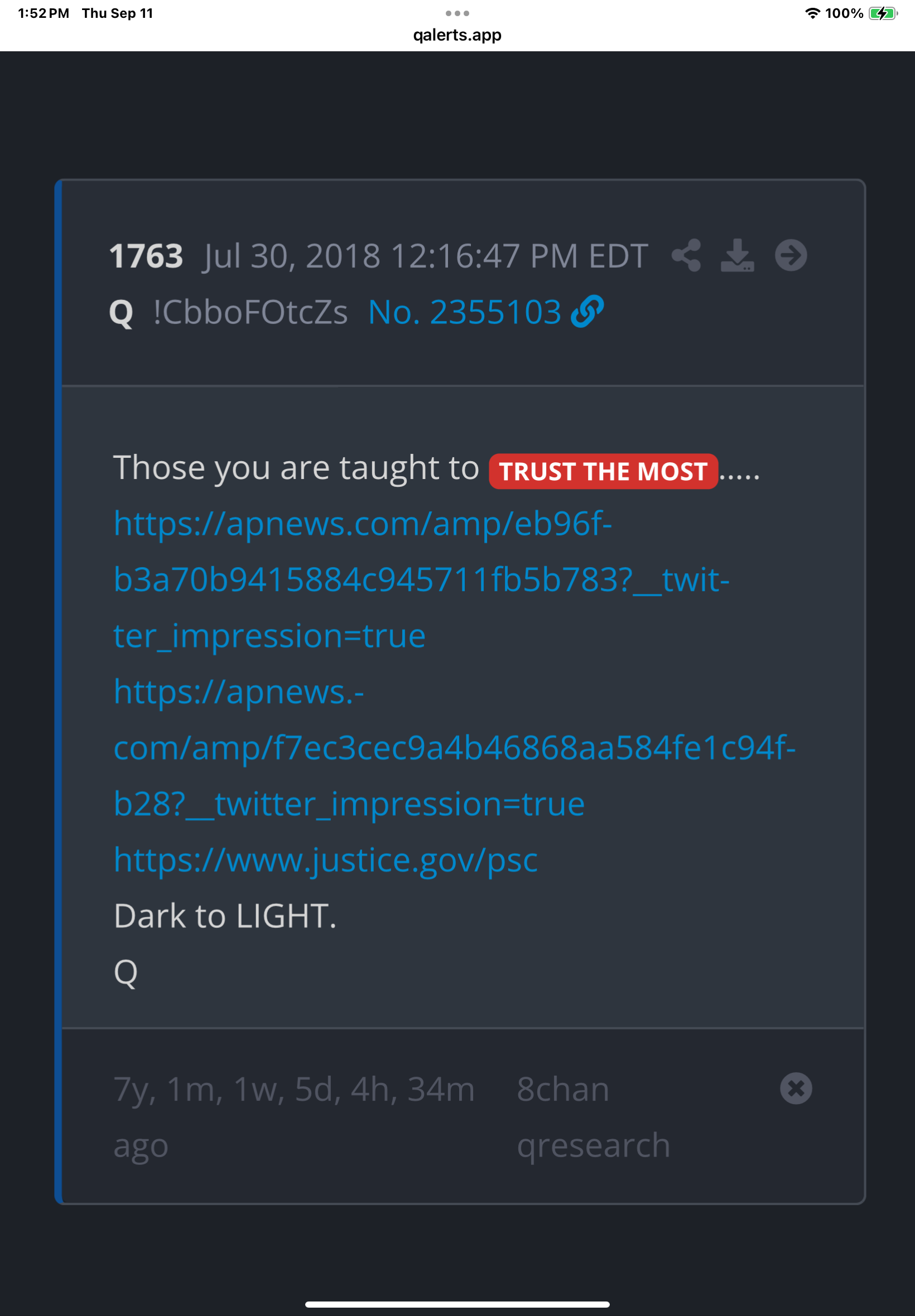Tap the Wi-Fi icon in the status bar
915x1316 pixels.
[x=812, y=13]
